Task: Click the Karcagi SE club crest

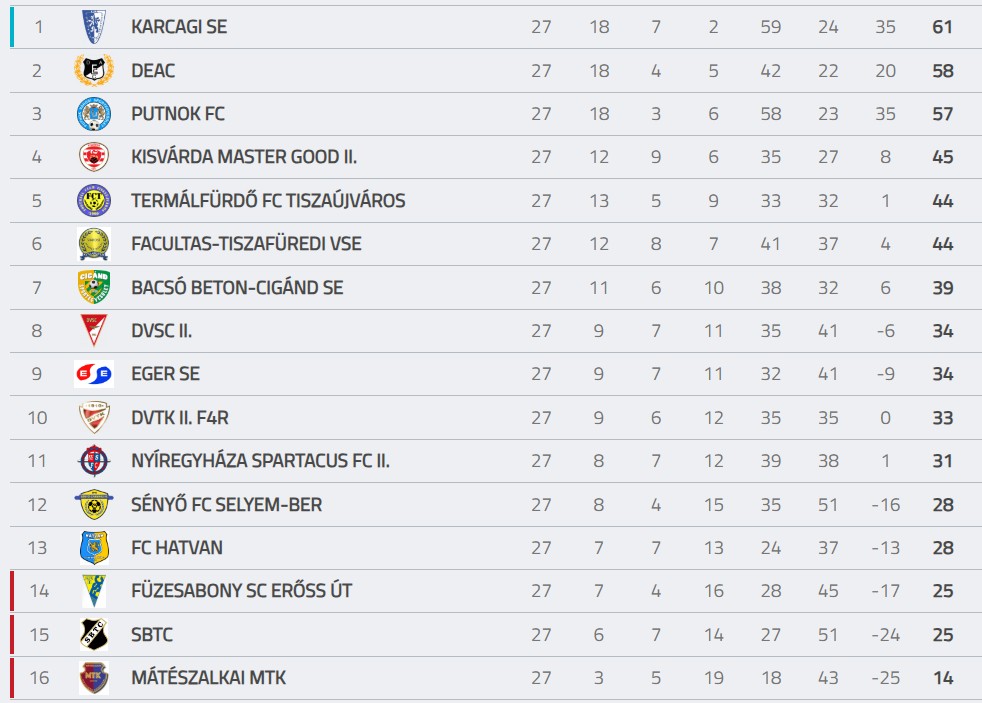Action: (x=94, y=27)
